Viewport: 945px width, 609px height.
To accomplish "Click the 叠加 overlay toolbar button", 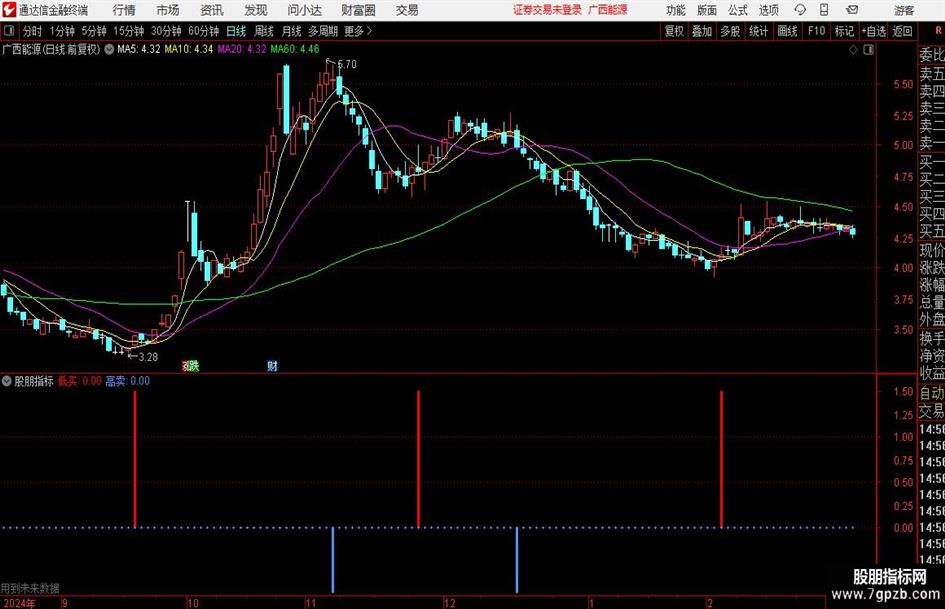I will tap(702, 31).
